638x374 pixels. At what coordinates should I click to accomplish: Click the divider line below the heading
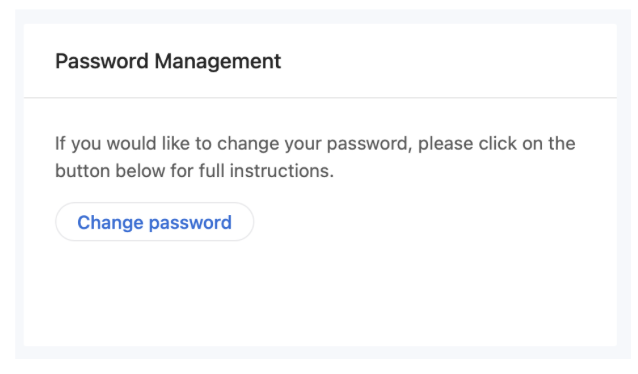320,98
